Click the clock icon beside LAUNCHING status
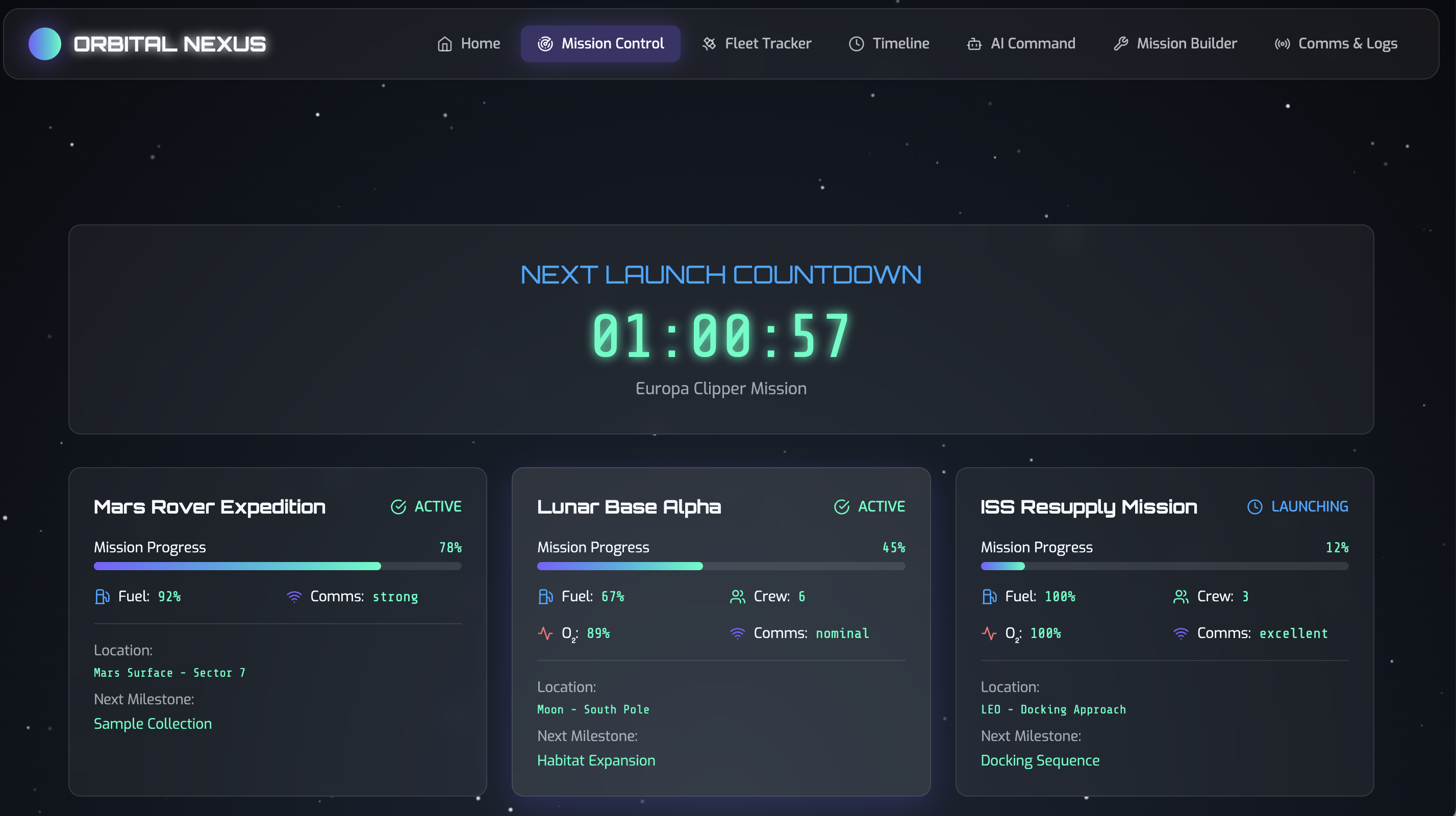This screenshot has height=816, width=1456. (1254, 506)
